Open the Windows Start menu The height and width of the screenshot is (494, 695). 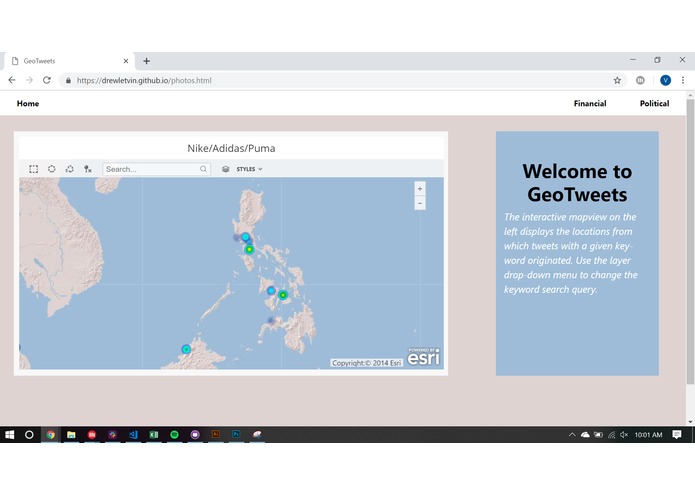click(x=10, y=435)
